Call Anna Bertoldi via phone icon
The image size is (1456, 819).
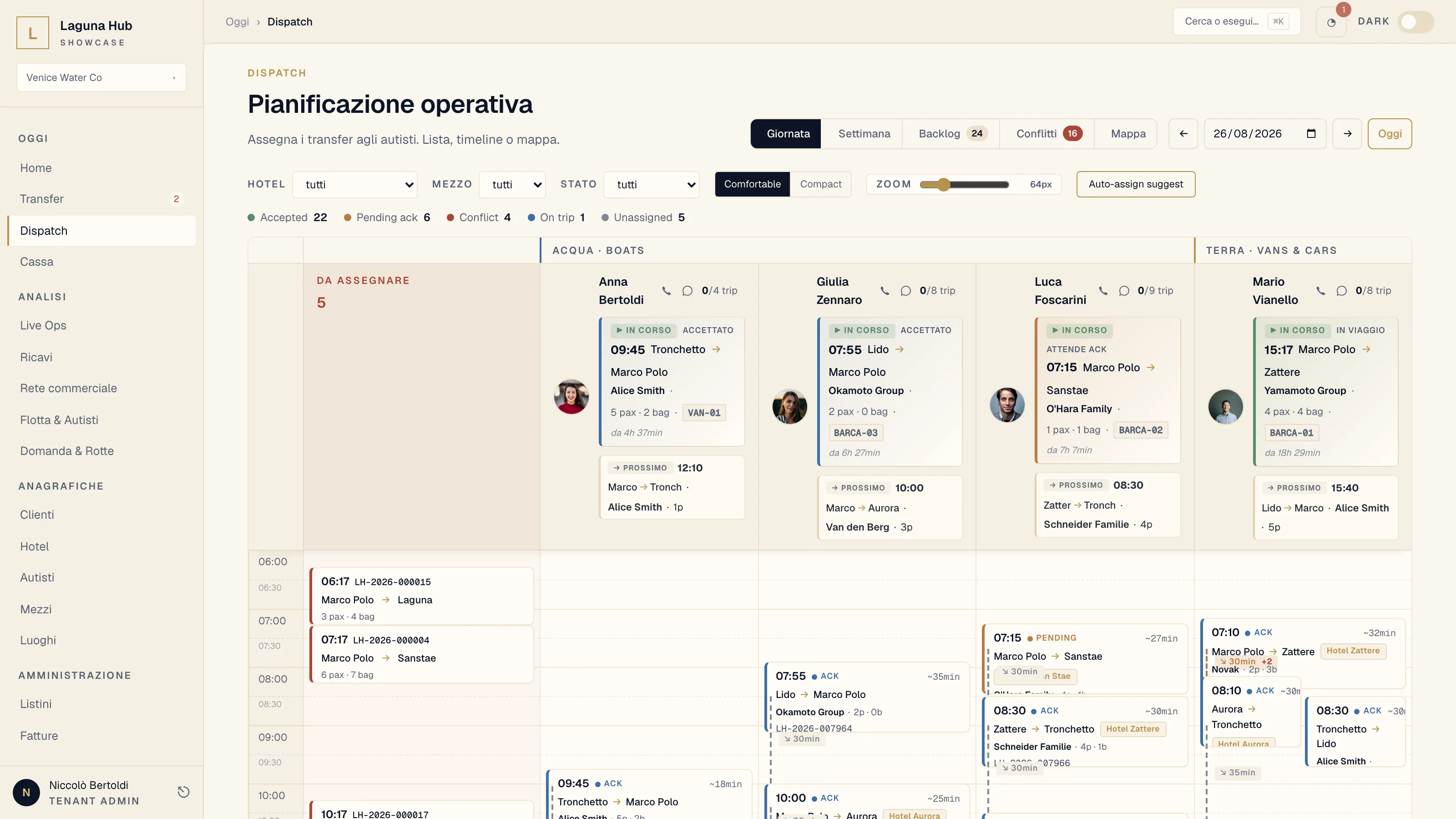(667, 291)
